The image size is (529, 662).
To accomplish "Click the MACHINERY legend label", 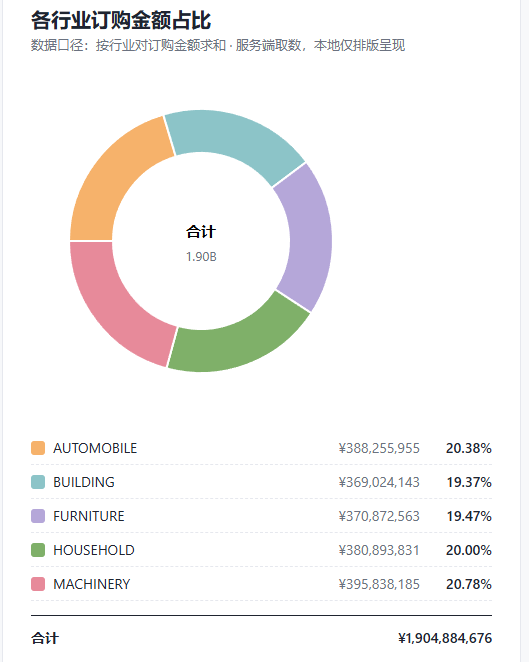I will (92, 584).
